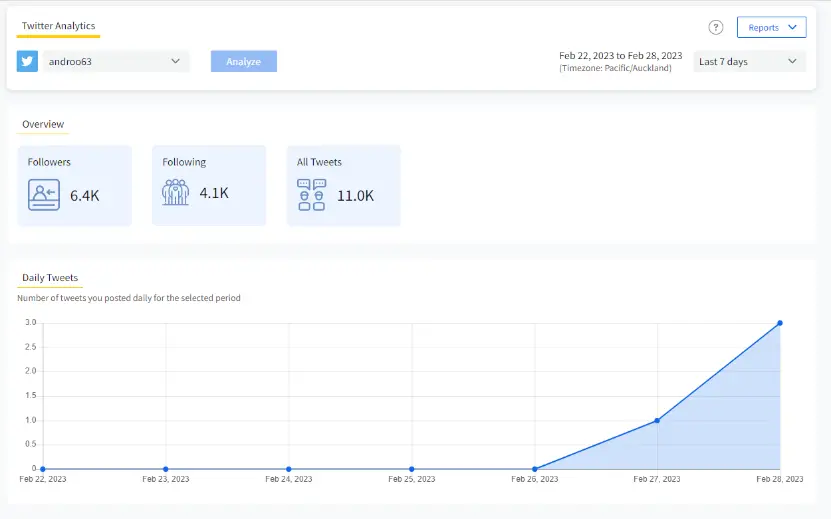Click the Feb 24, 2023 data point
This screenshot has height=519, width=831.
point(288,468)
